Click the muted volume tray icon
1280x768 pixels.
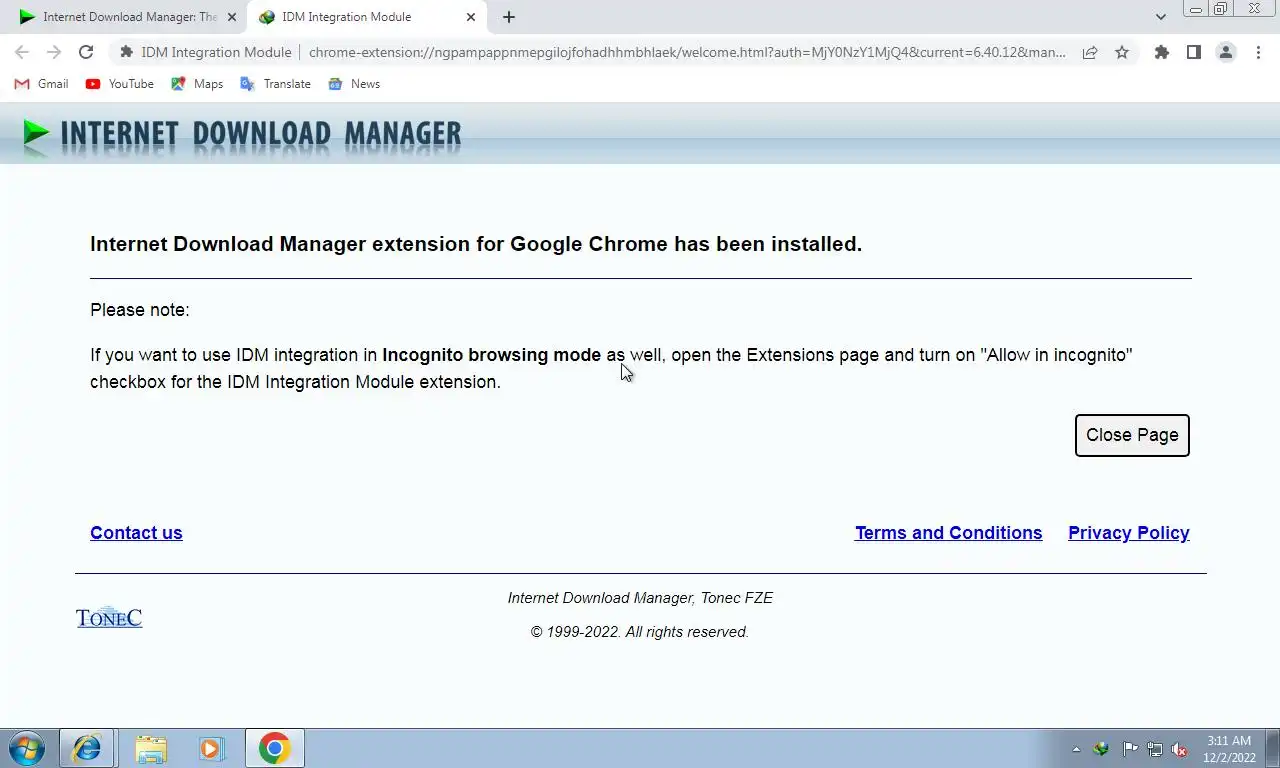click(1180, 749)
